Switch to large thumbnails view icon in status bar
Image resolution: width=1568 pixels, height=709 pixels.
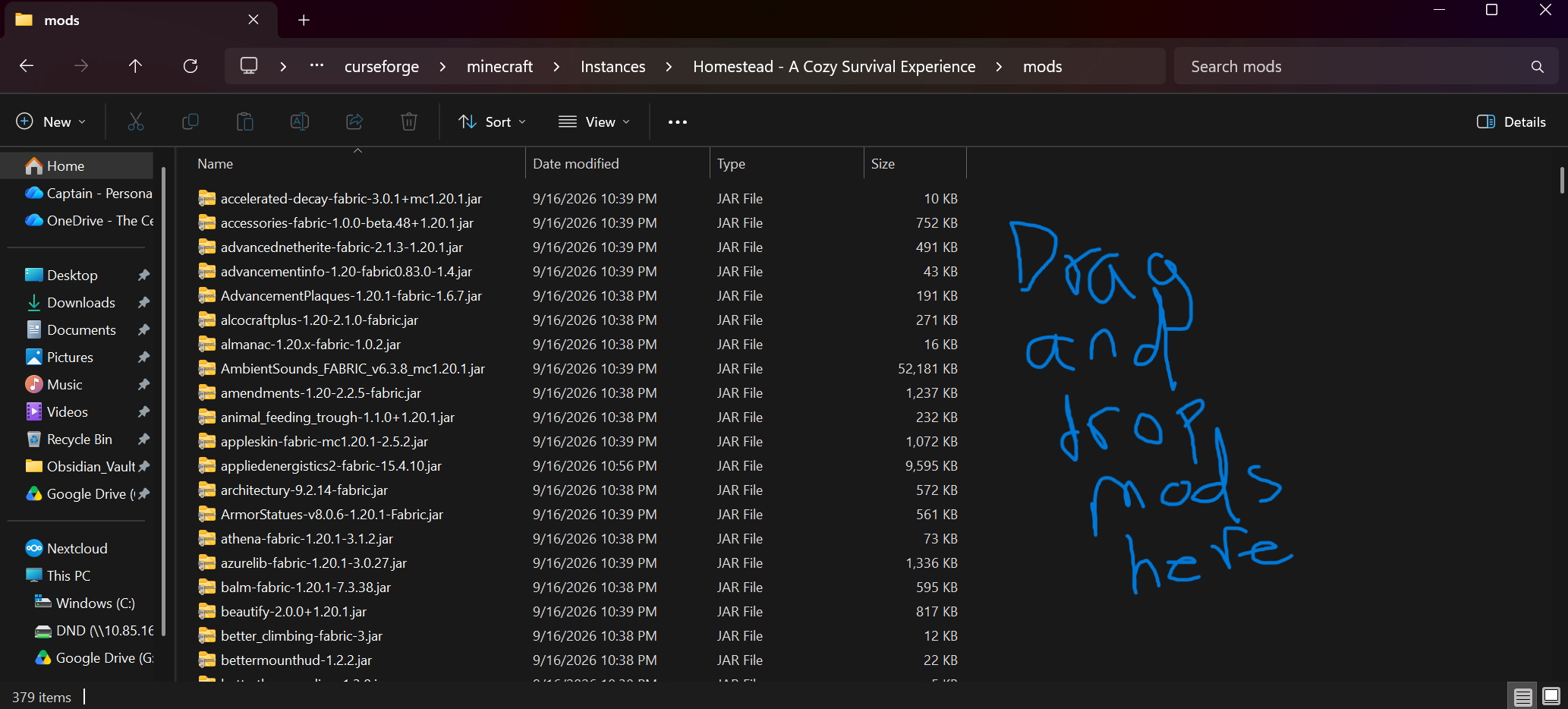tap(1551, 696)
